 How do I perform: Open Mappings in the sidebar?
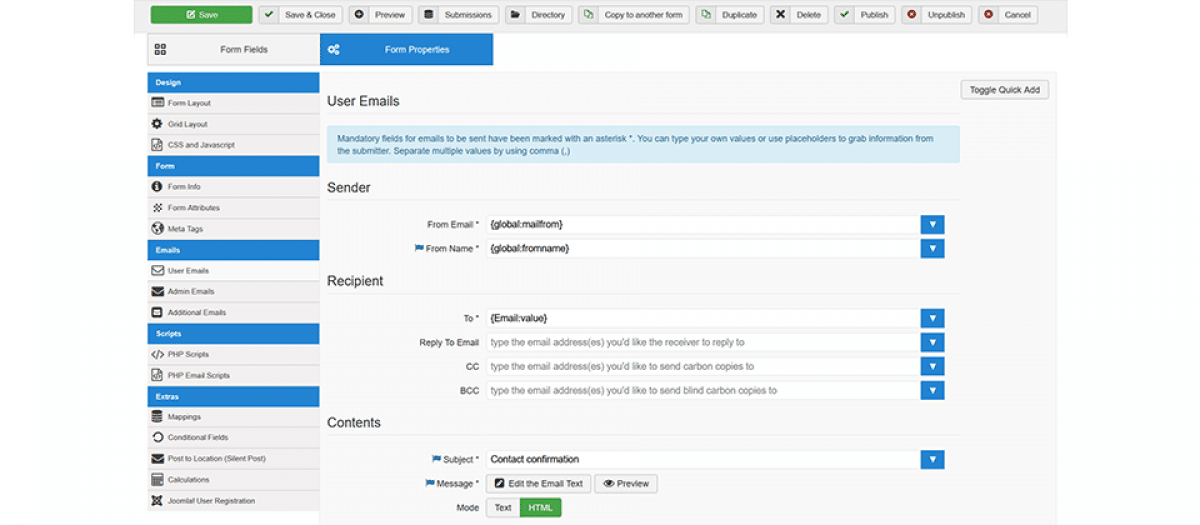coord(233,417)
